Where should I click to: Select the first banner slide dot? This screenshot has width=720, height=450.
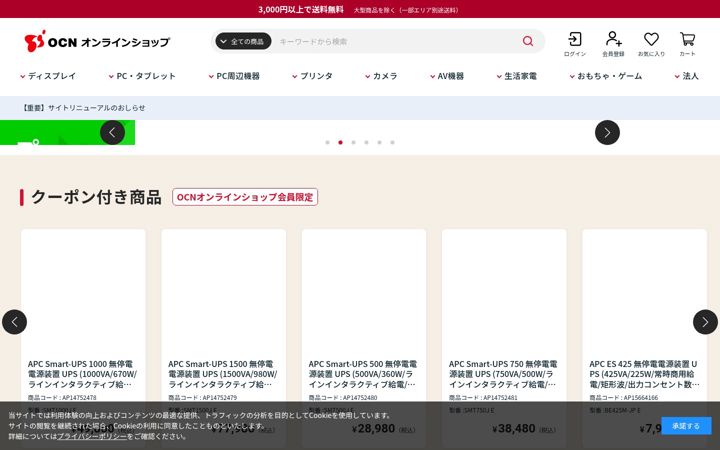point(327,142)
